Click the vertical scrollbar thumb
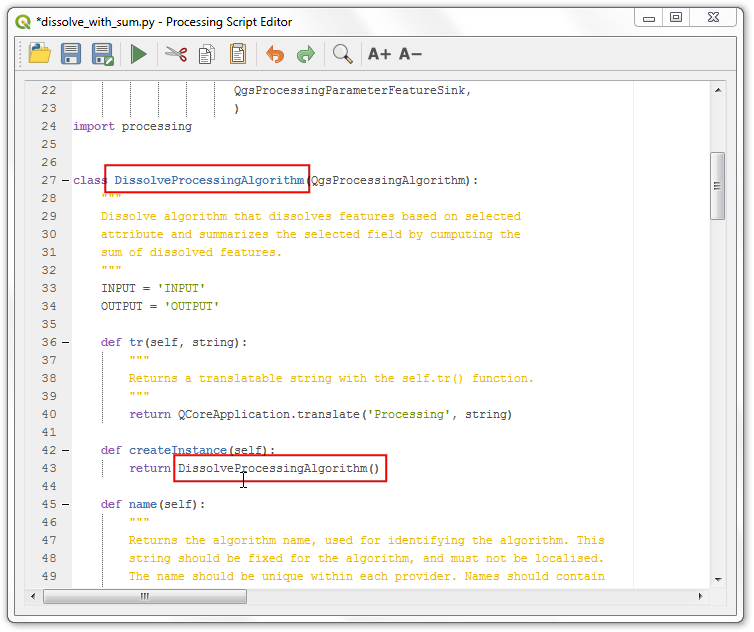Image resolution: width=754 pixels, height=632 pixels. [x=717, y=186]
